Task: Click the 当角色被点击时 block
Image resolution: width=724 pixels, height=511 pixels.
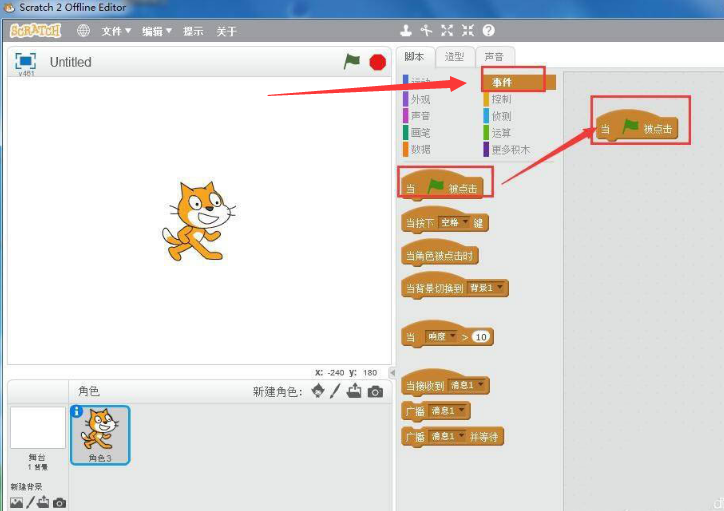Action: tap(440, 253)
